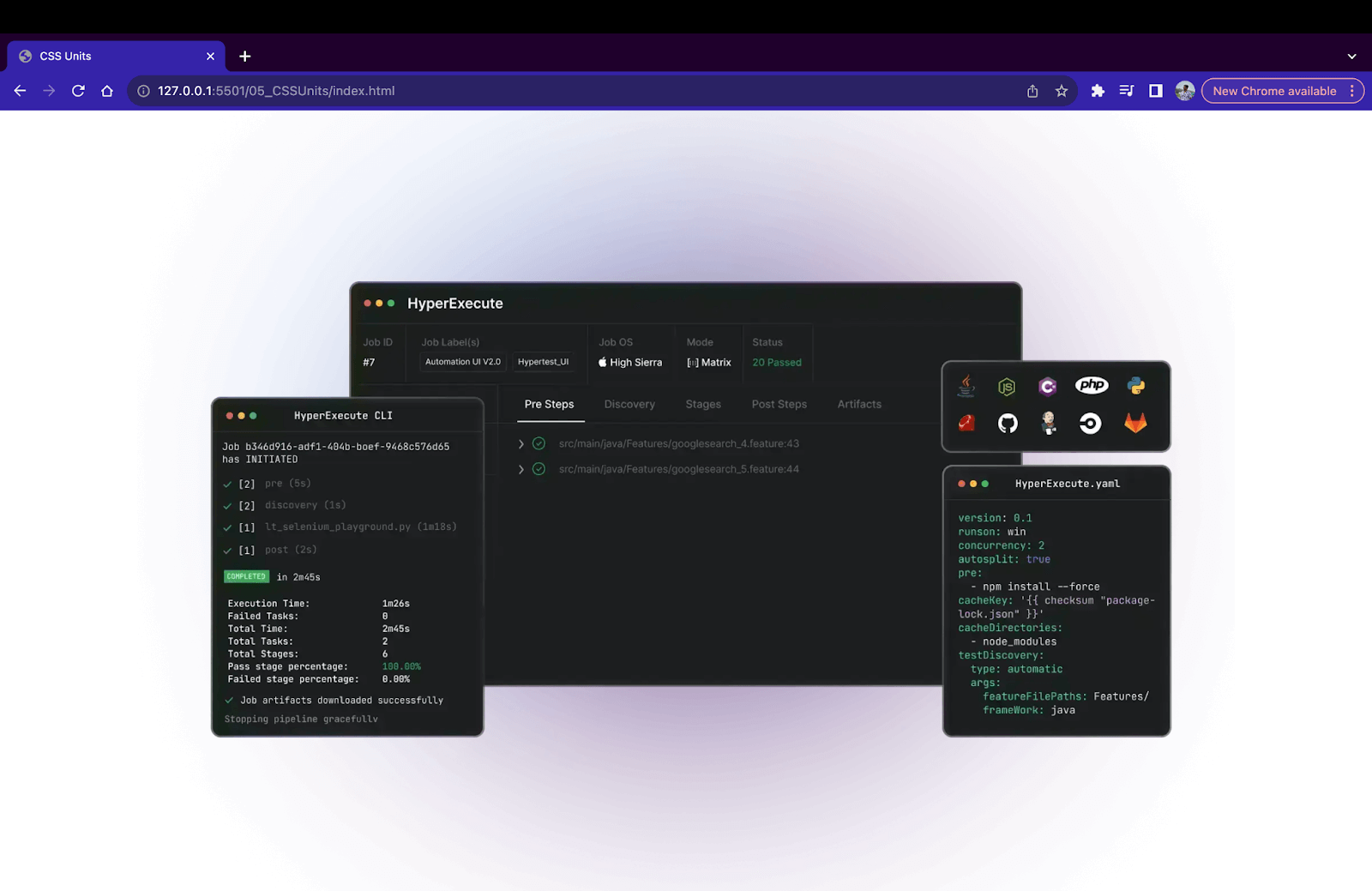Click the Apple icon beside High Sierra
Image resolution: width=1372 pixels, height=891 pixels.
603,362
